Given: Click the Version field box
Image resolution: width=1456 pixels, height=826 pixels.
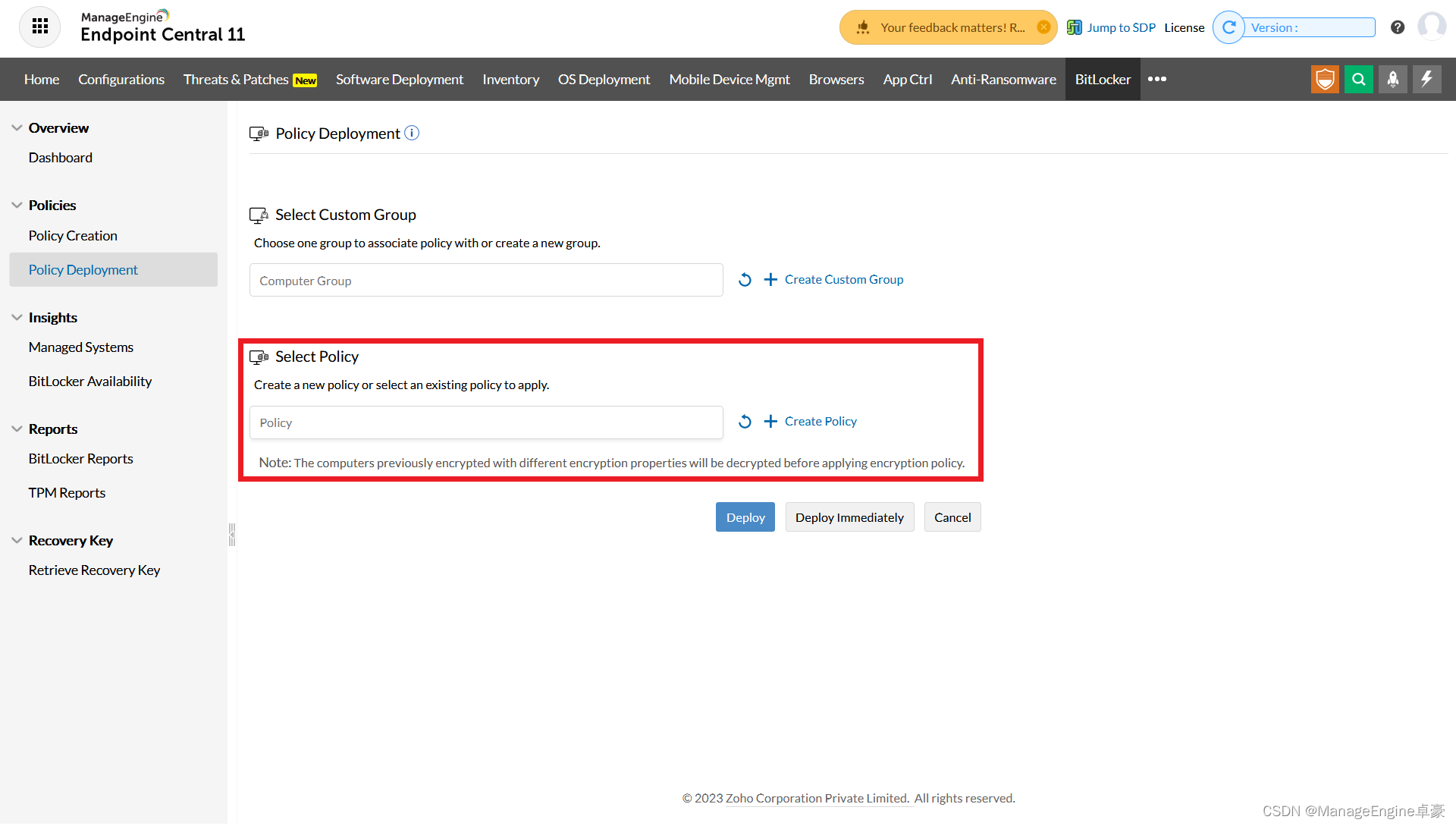Looking at the screenshot, I should tap(1310, 27).
